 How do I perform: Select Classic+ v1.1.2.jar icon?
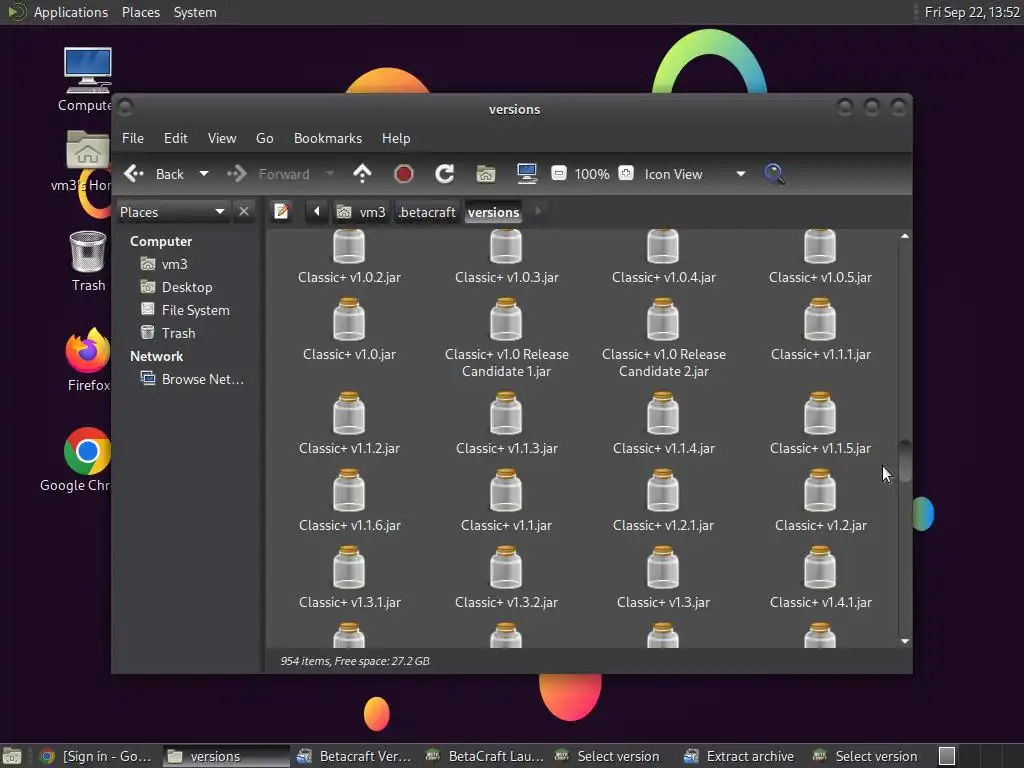point(349,413)
